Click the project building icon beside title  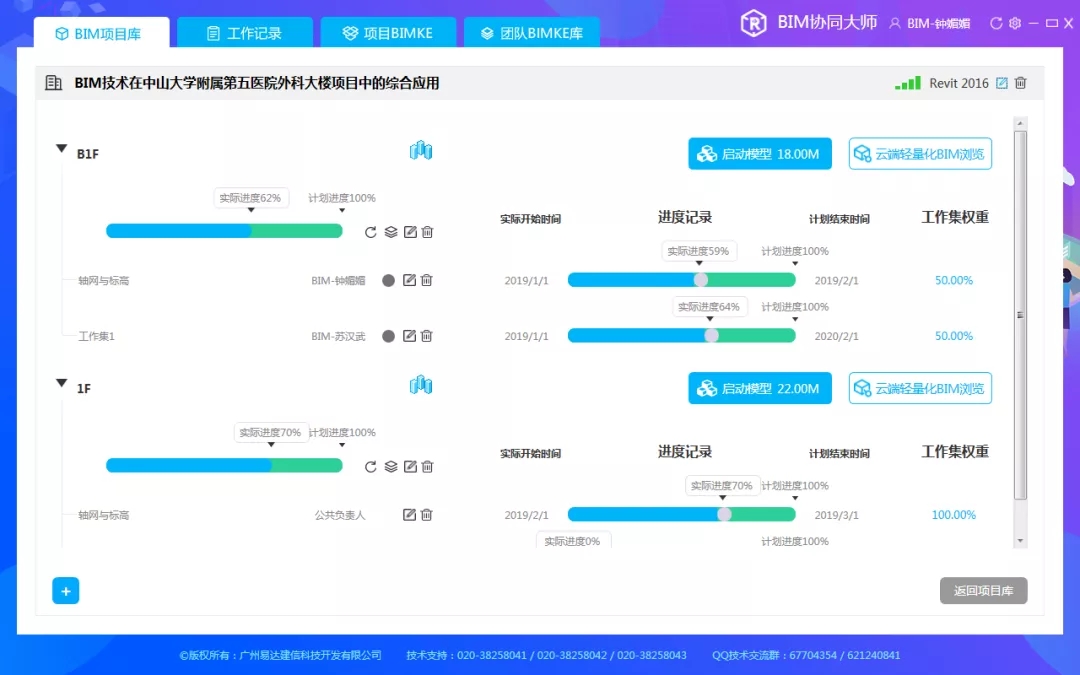(x=54, y=83)
